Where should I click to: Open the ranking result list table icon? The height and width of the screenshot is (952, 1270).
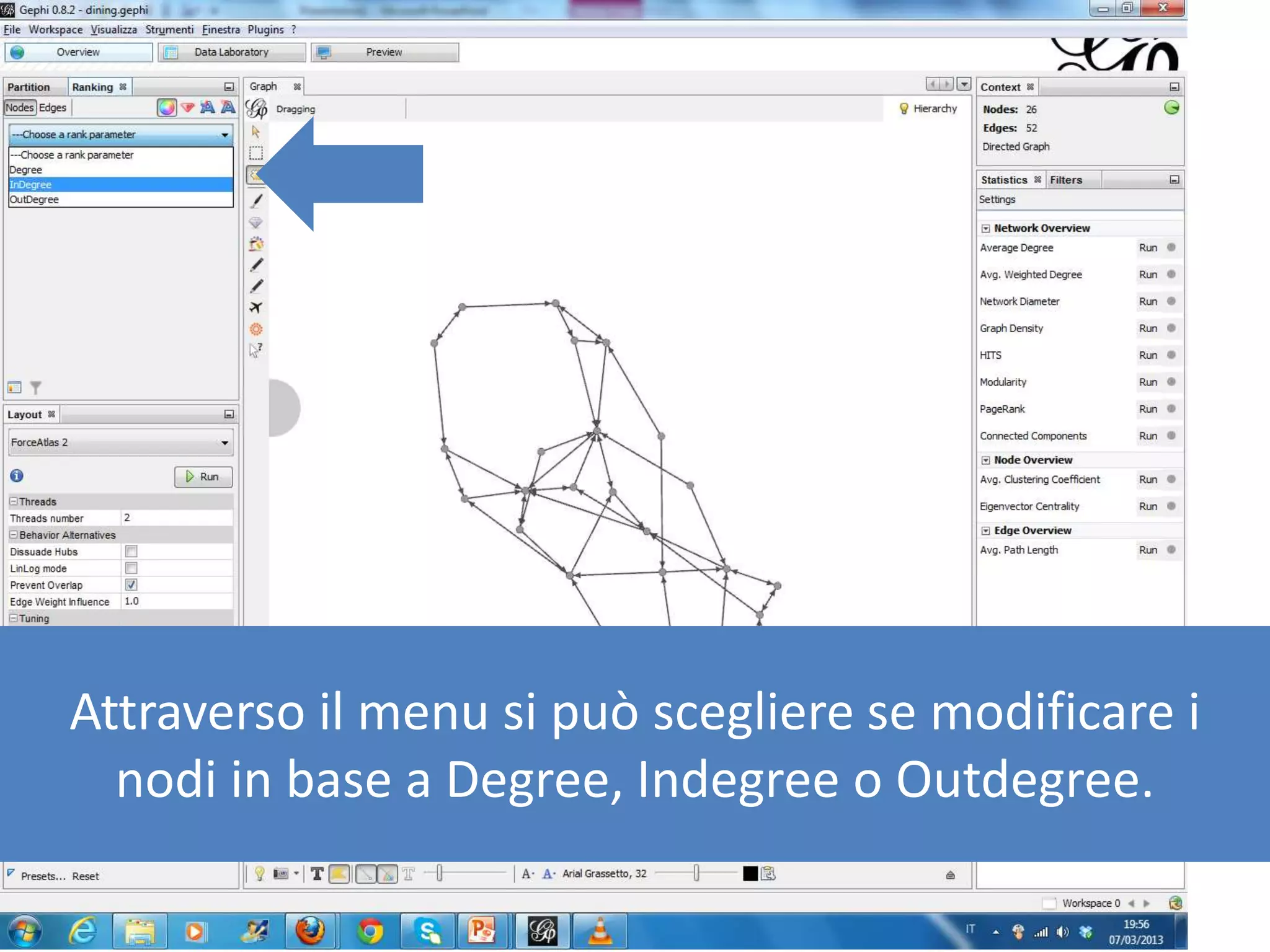point(14,387)
